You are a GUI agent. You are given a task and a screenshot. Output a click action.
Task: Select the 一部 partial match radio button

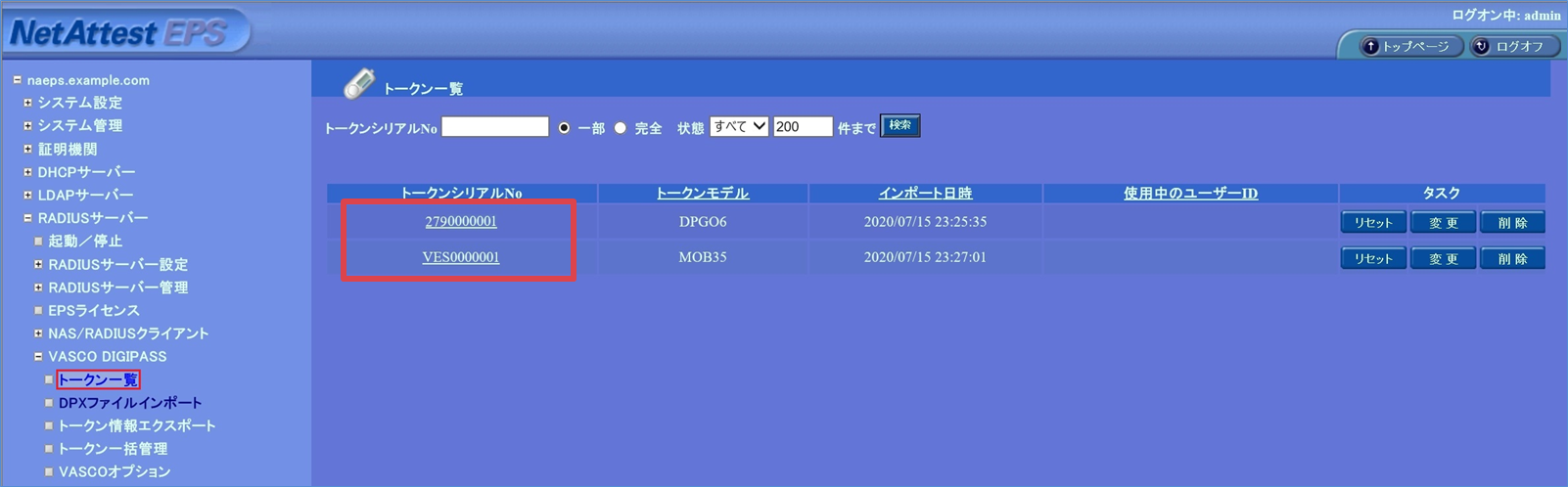tap(564, 128)
